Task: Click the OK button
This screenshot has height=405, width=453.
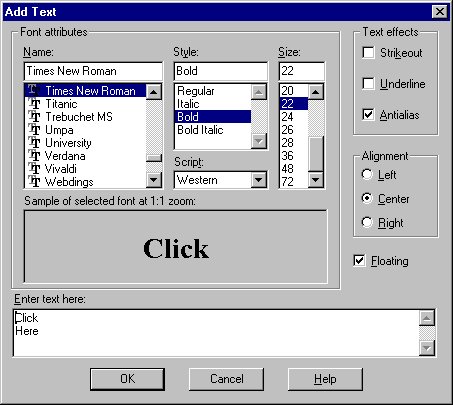Action: [x=127, y=379]
